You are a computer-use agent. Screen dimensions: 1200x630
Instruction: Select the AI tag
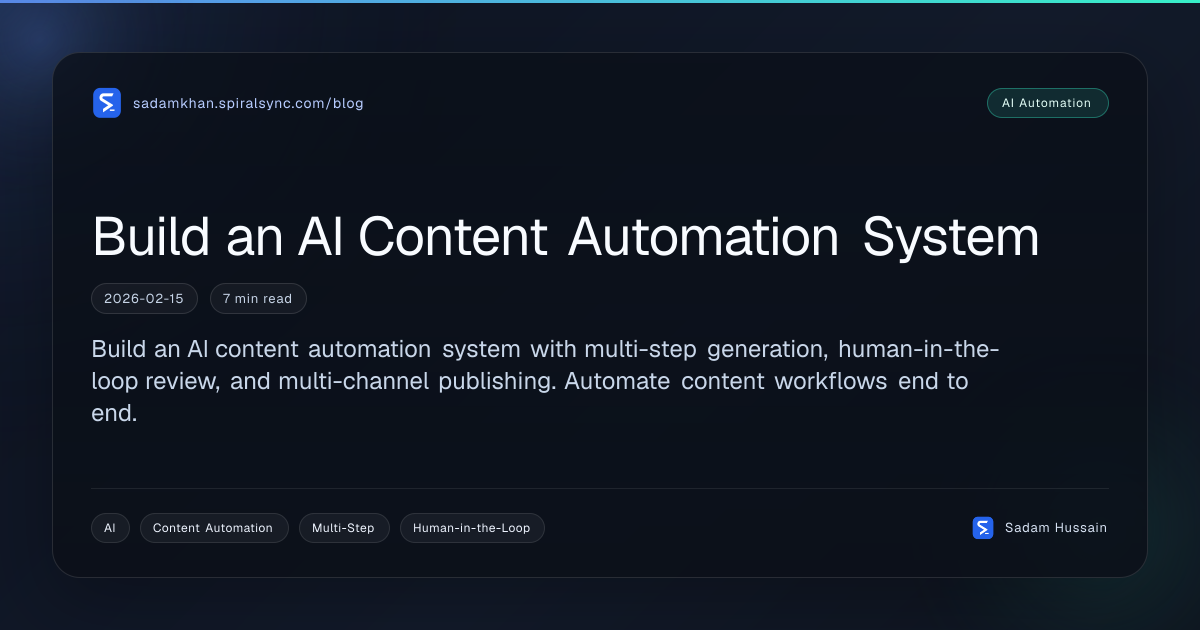pos(110,528)
